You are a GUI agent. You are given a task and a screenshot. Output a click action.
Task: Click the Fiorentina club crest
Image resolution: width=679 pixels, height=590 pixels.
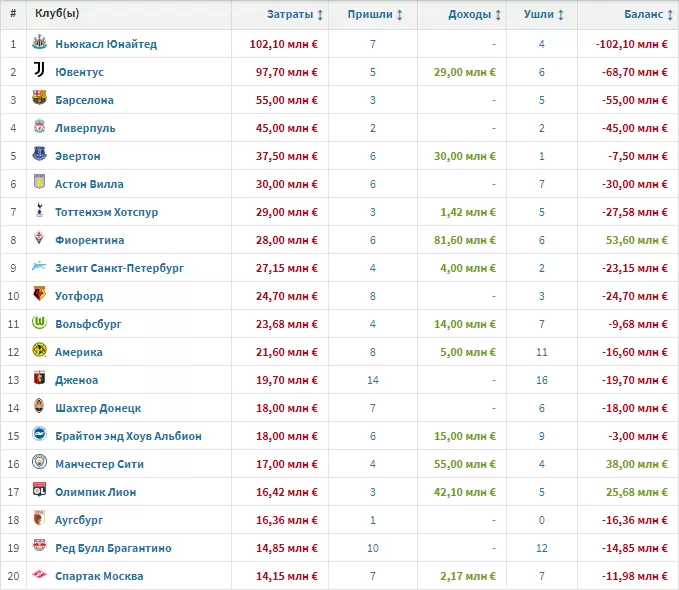(39, 238)
